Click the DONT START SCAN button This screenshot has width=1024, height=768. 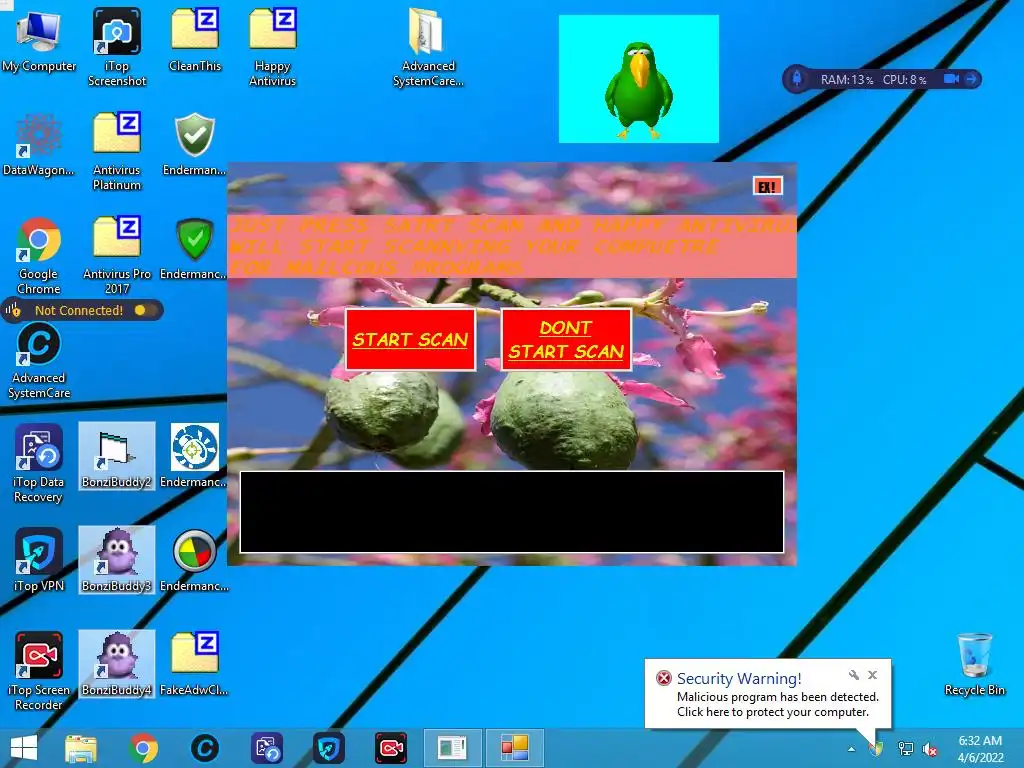coord(566,340)
